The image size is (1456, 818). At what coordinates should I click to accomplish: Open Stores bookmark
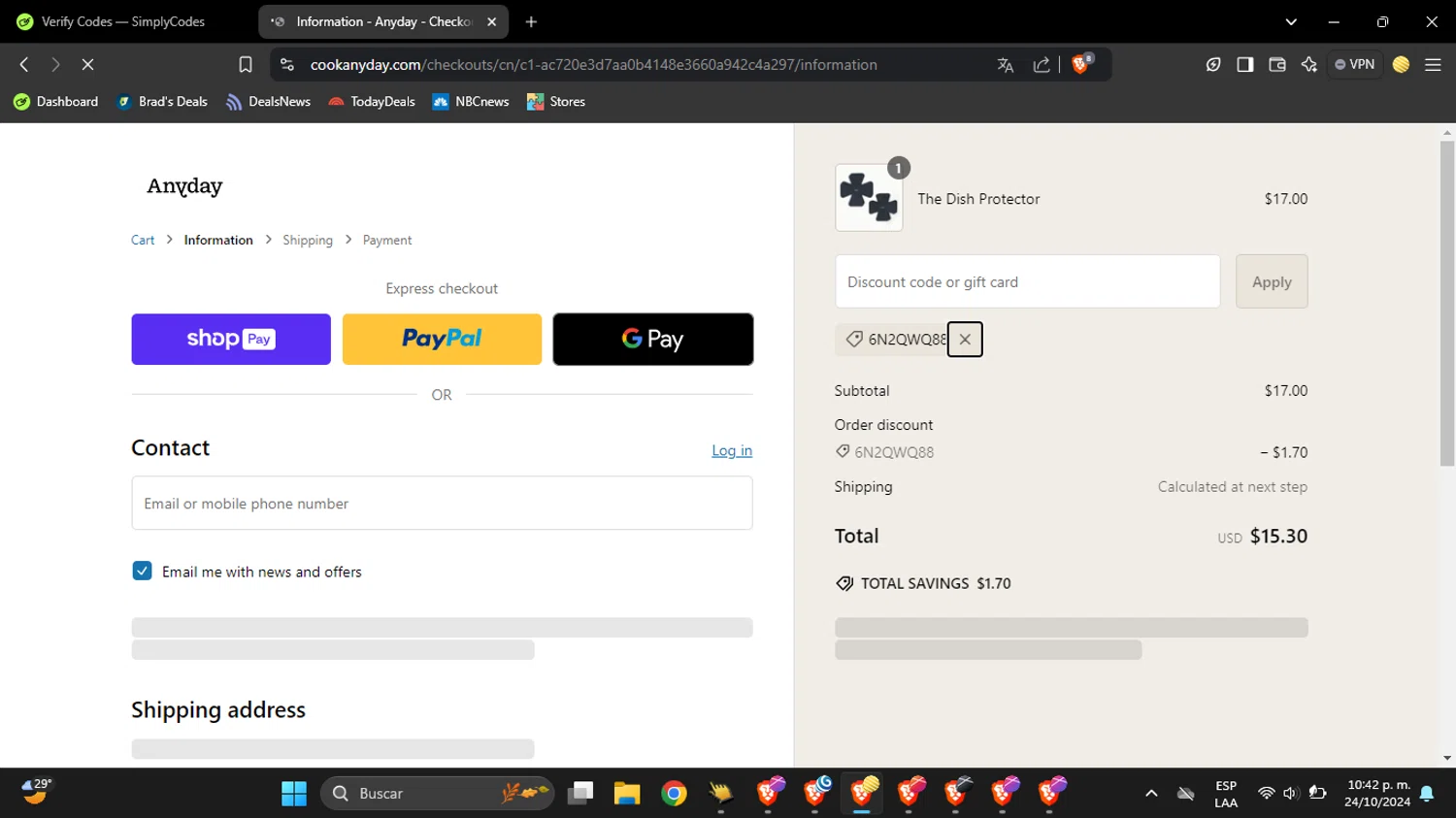[556, 102]
